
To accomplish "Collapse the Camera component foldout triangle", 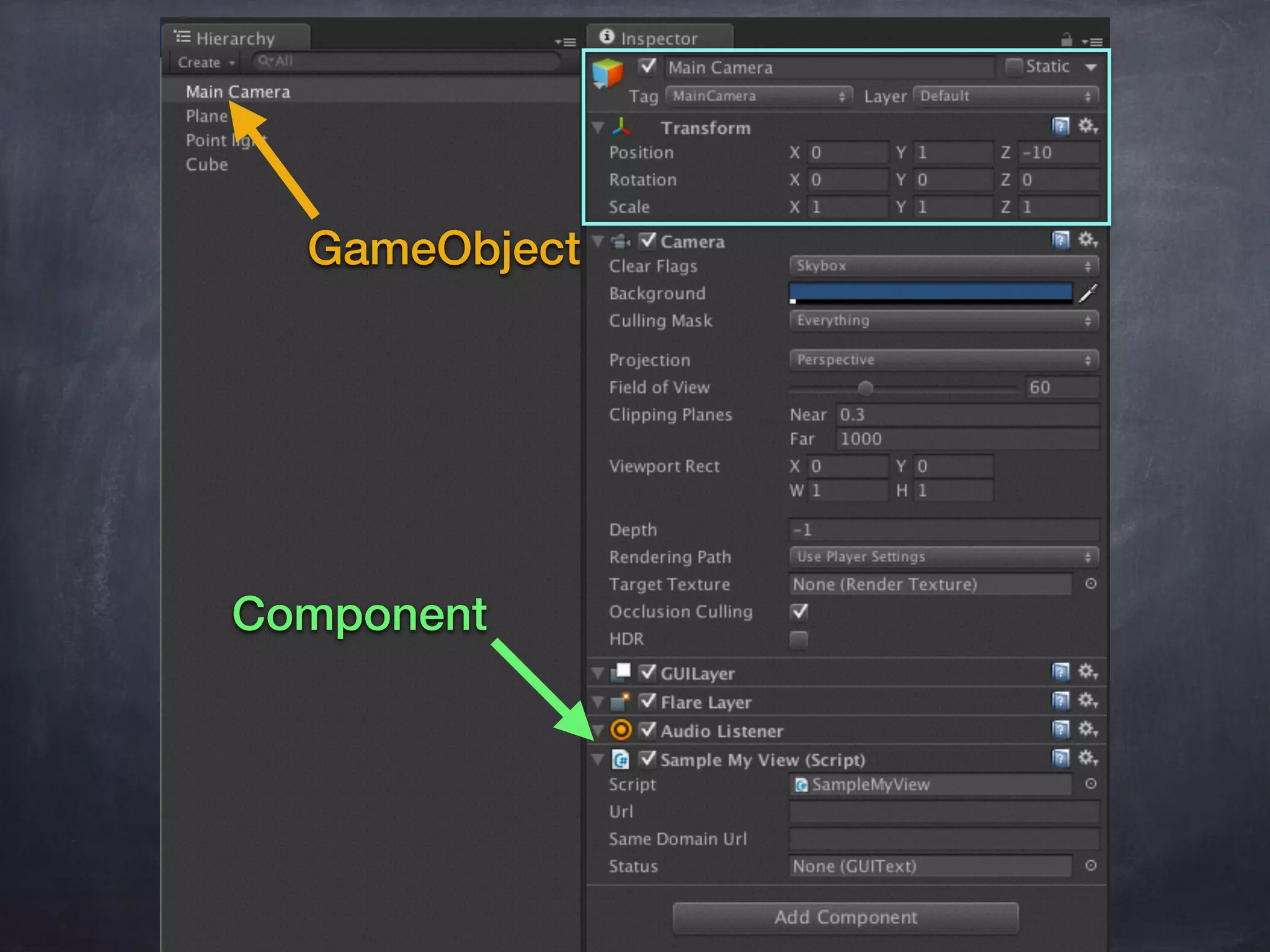I will pyautogui.click(x=598, y=241).
